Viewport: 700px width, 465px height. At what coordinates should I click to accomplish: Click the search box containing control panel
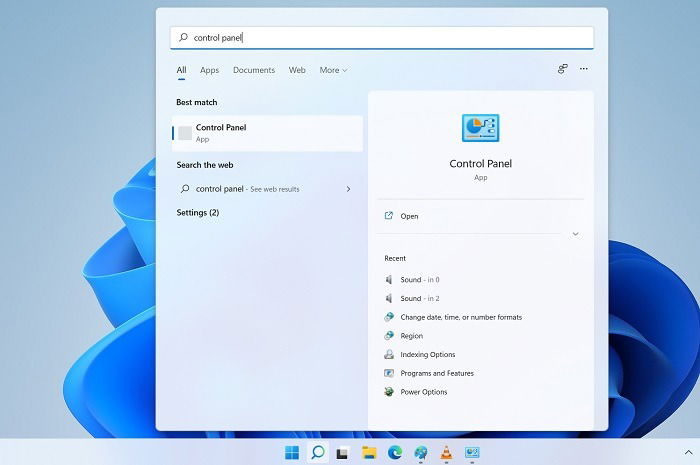[382, 37]
